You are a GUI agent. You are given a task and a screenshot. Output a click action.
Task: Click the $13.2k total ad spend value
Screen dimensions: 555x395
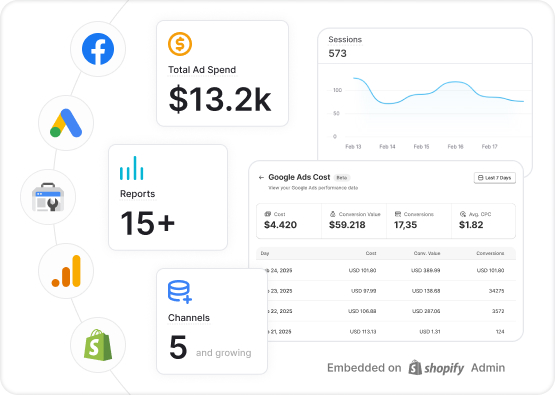[x=220, y=99]
